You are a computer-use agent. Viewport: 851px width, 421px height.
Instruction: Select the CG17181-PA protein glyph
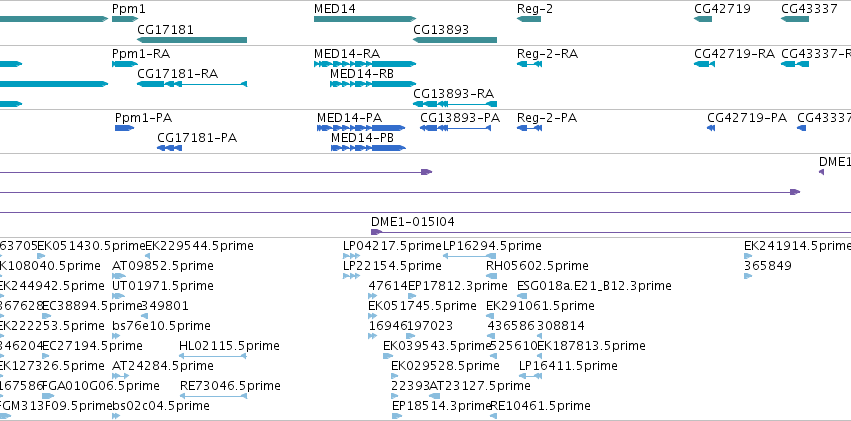click(x=169, y=148)
